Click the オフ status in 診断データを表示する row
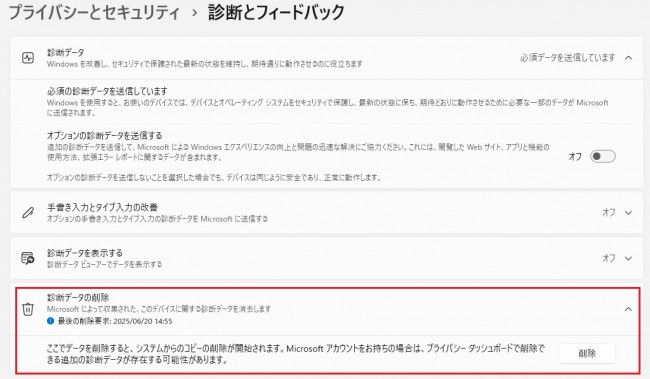The height and width of the screenshot is (379, 650). (609, 258)
